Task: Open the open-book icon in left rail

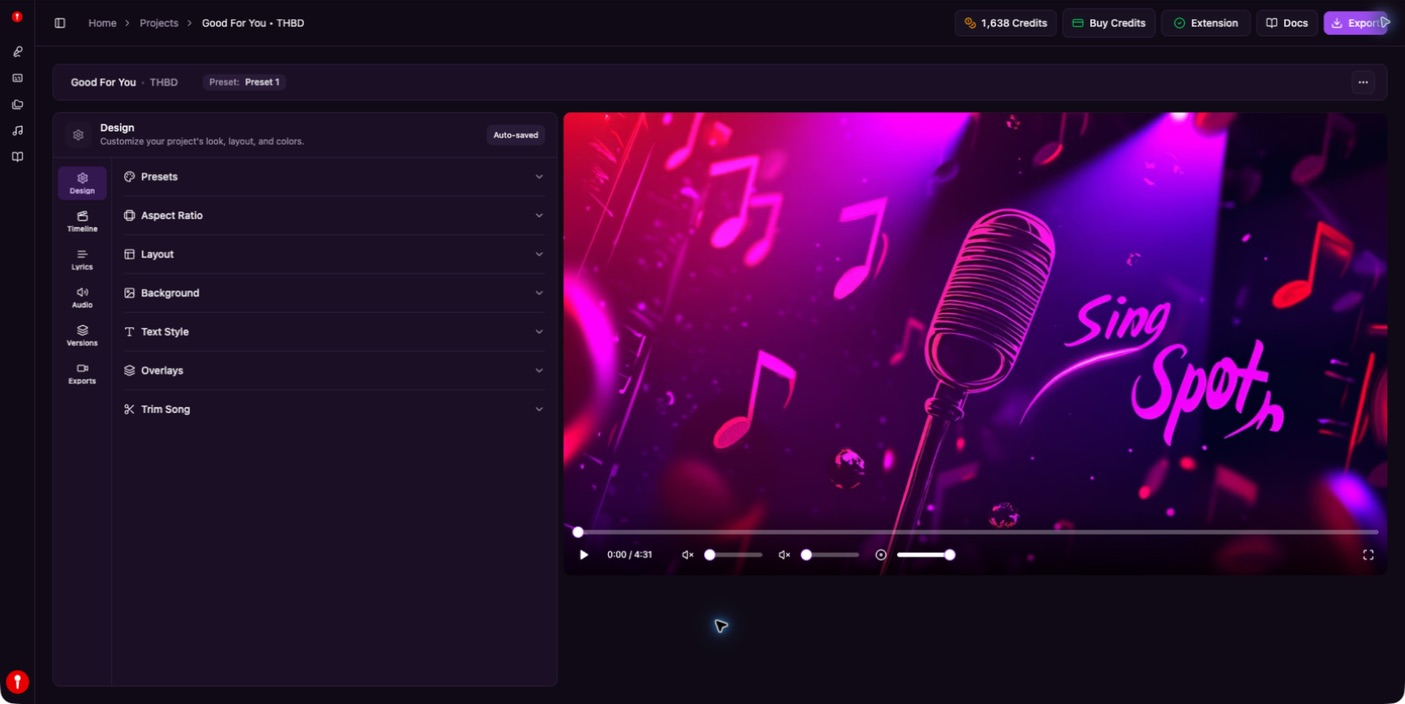Action: pos(17,157)
